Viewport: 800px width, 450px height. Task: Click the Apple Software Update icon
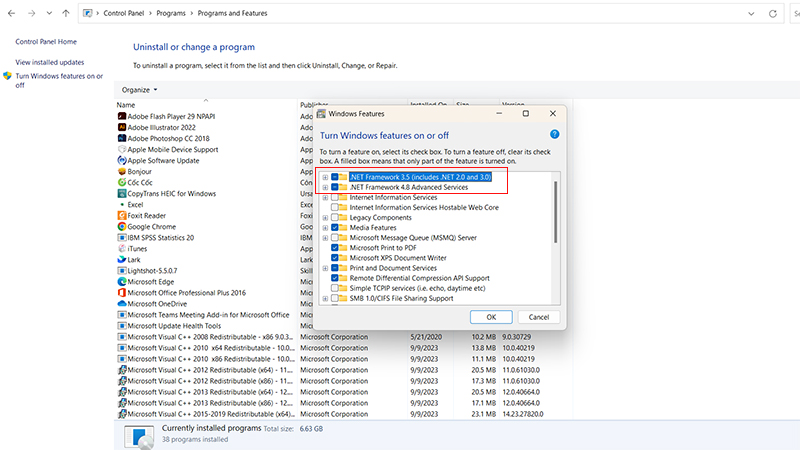[x=122, y=160]
